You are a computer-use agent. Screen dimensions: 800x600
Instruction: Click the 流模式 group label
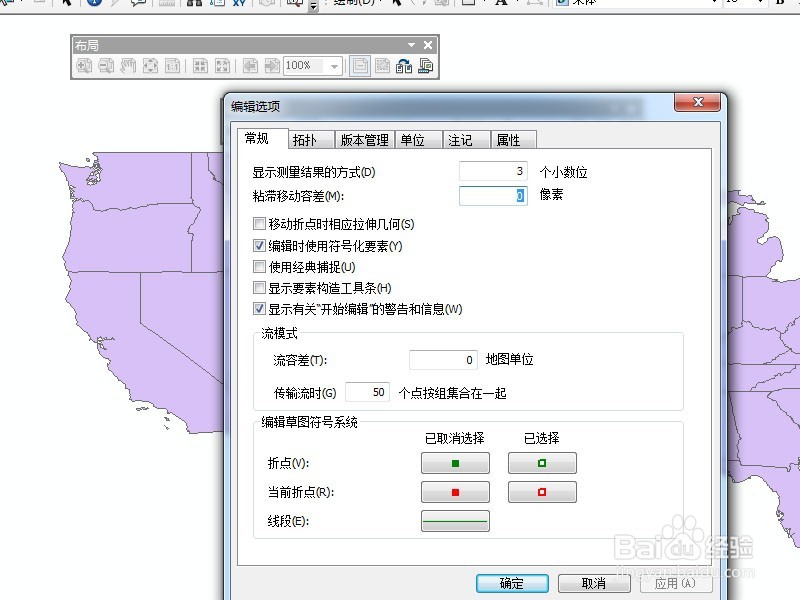point(279,334)
